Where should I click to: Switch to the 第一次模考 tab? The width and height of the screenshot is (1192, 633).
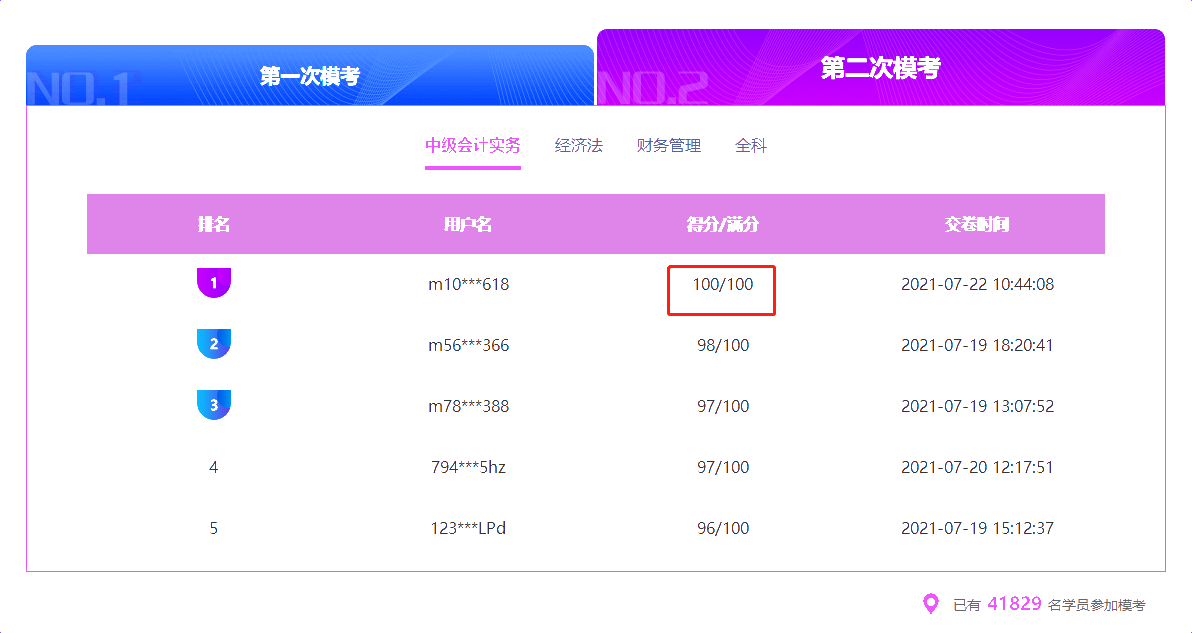310,72
